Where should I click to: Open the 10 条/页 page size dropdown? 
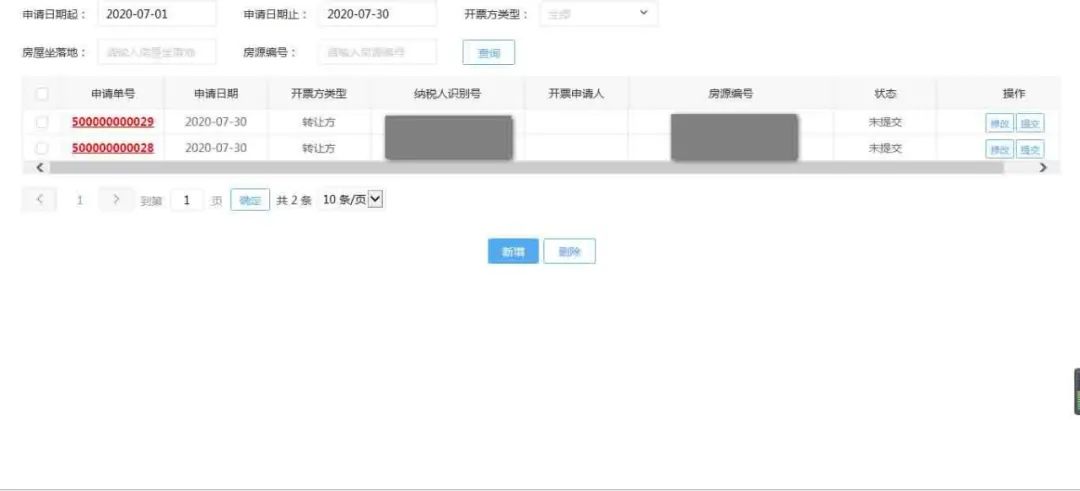352,200
